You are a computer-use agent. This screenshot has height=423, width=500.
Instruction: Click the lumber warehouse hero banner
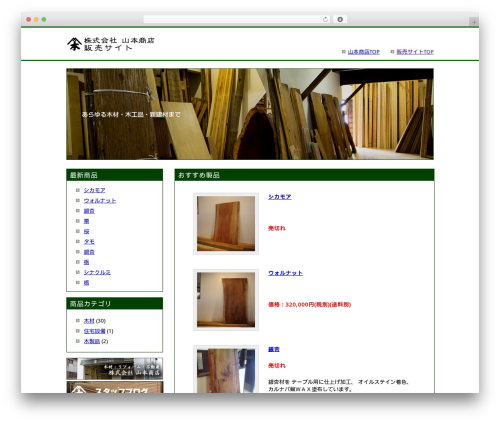[x=250, y=114]
